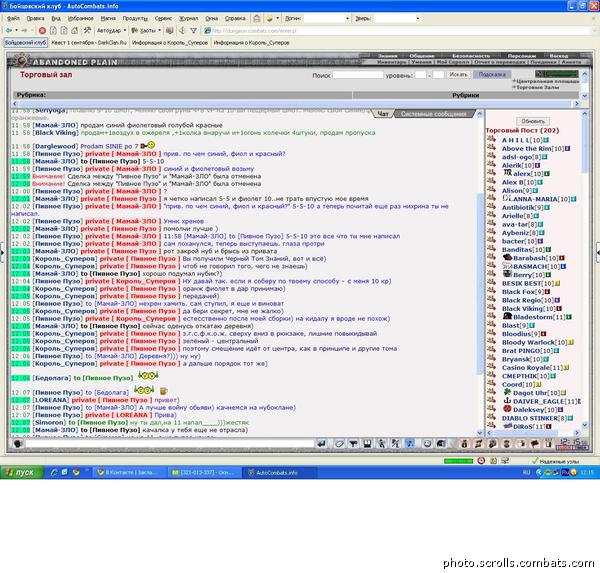Go to Центральная площадь link
600x573 pixels.
tap(548, 81)
